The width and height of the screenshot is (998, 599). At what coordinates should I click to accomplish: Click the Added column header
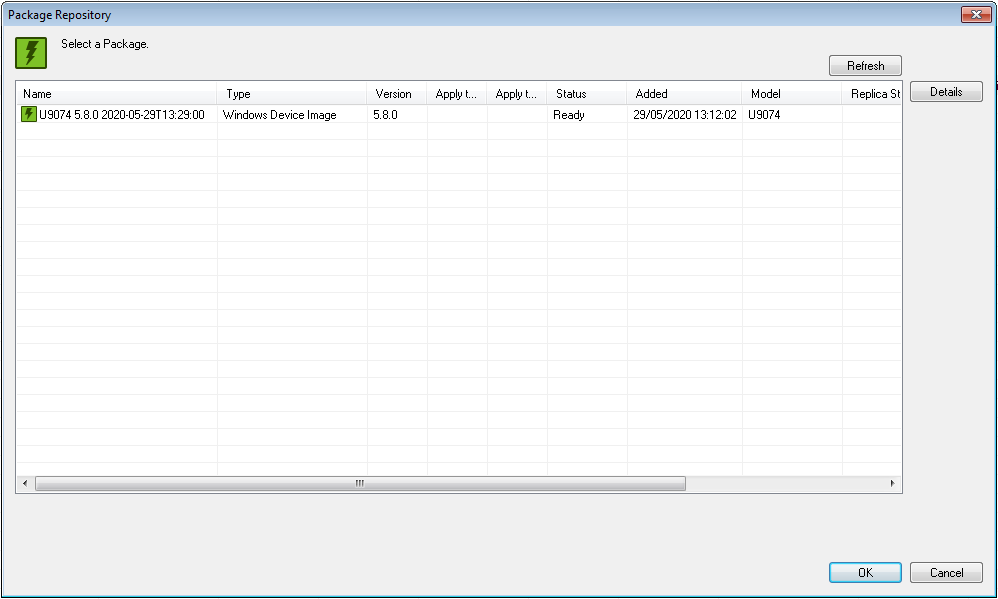point(684,94)
